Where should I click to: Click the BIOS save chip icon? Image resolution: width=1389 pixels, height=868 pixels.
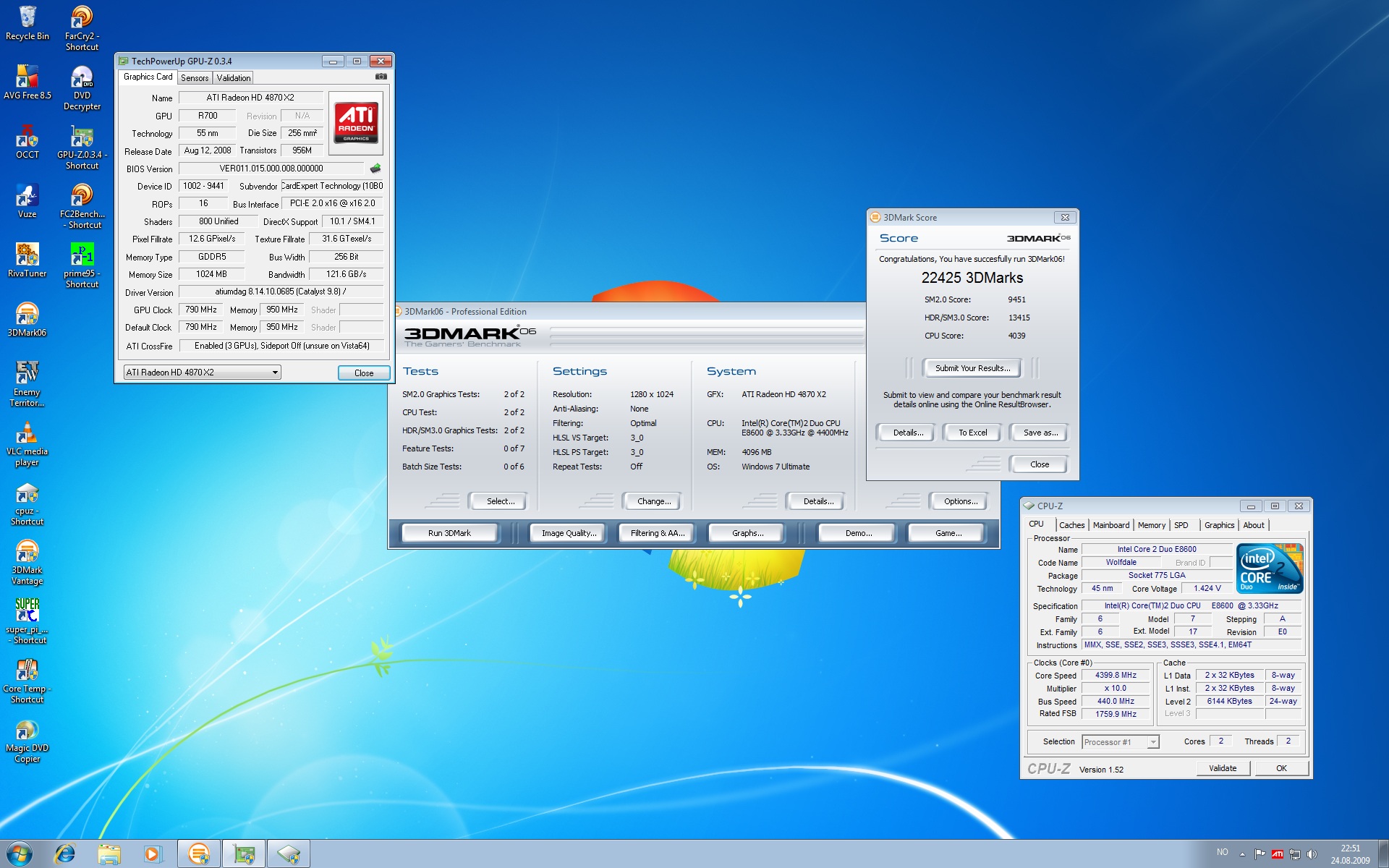click(x=375, y=169)
